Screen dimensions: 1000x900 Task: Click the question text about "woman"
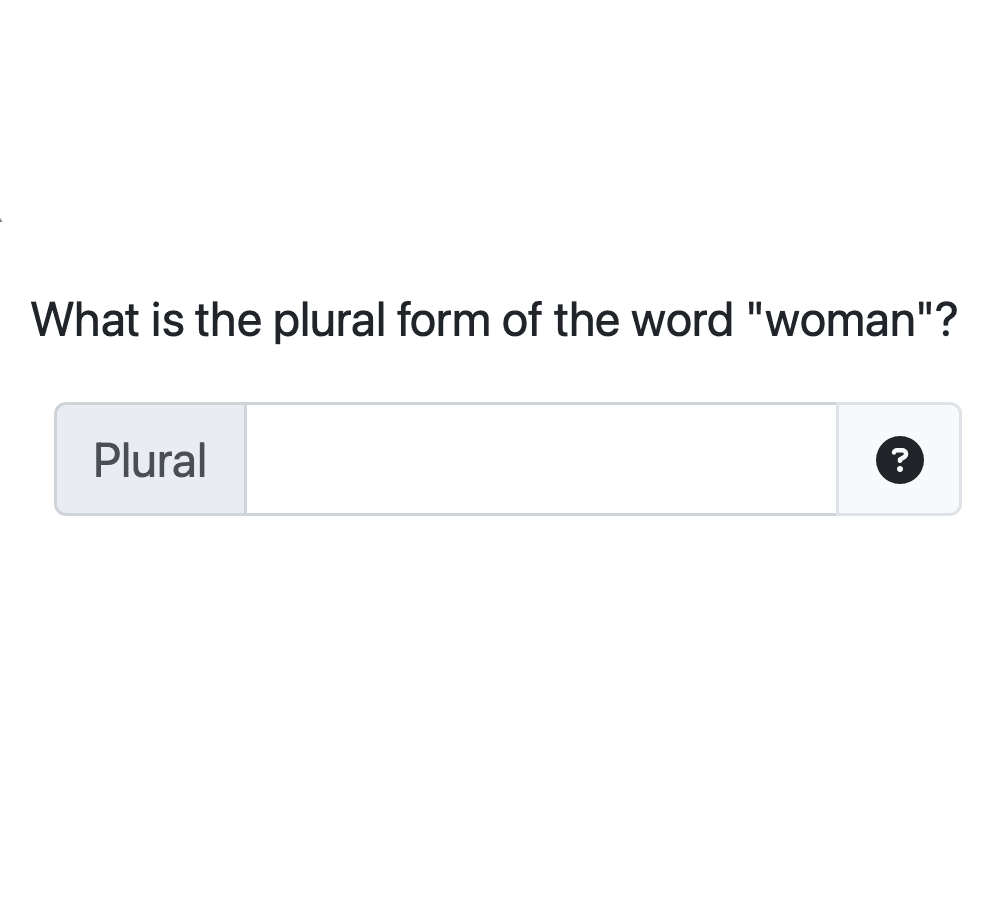click(x=494, y=321)
